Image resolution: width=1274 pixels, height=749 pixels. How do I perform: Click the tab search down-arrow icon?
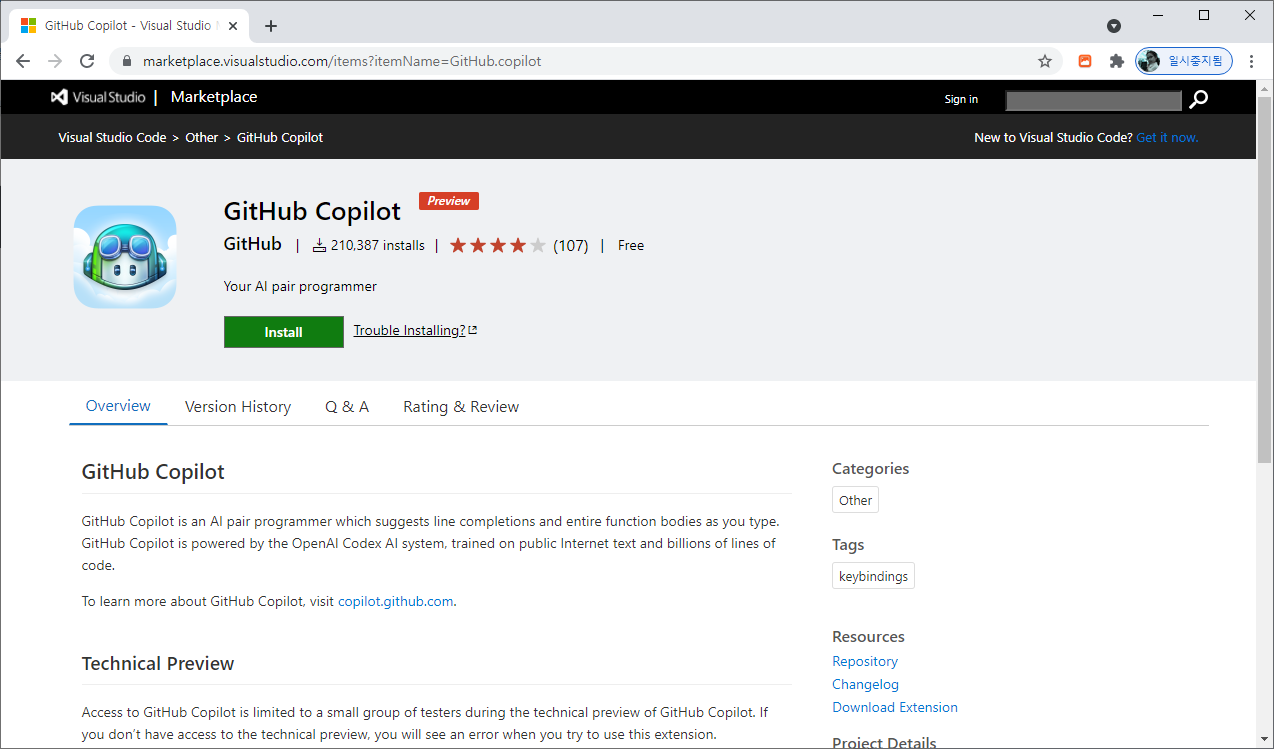[1114, 26]
